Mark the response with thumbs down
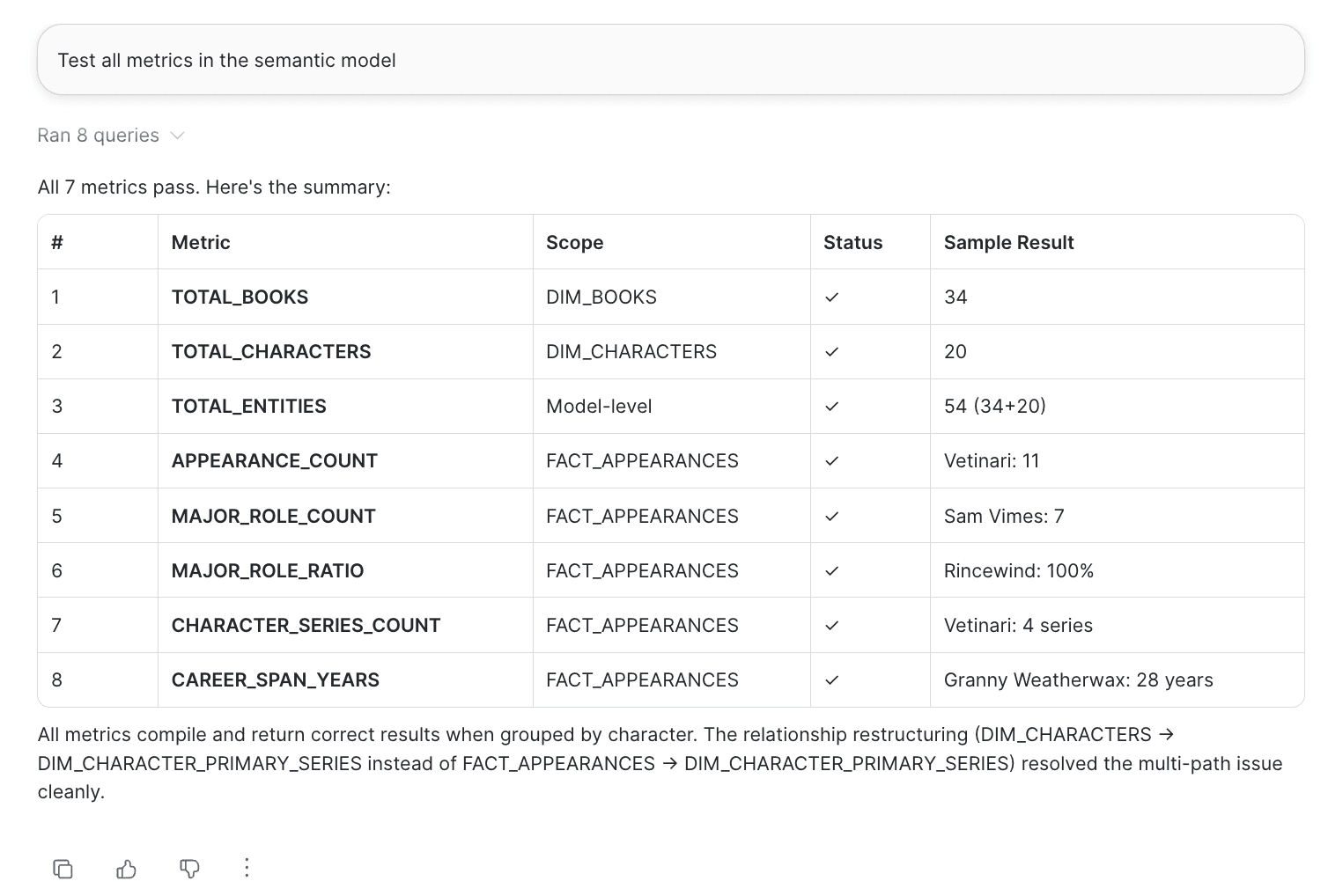The height and width of the screenshot is (896, 1328). (x=189, y=869)
